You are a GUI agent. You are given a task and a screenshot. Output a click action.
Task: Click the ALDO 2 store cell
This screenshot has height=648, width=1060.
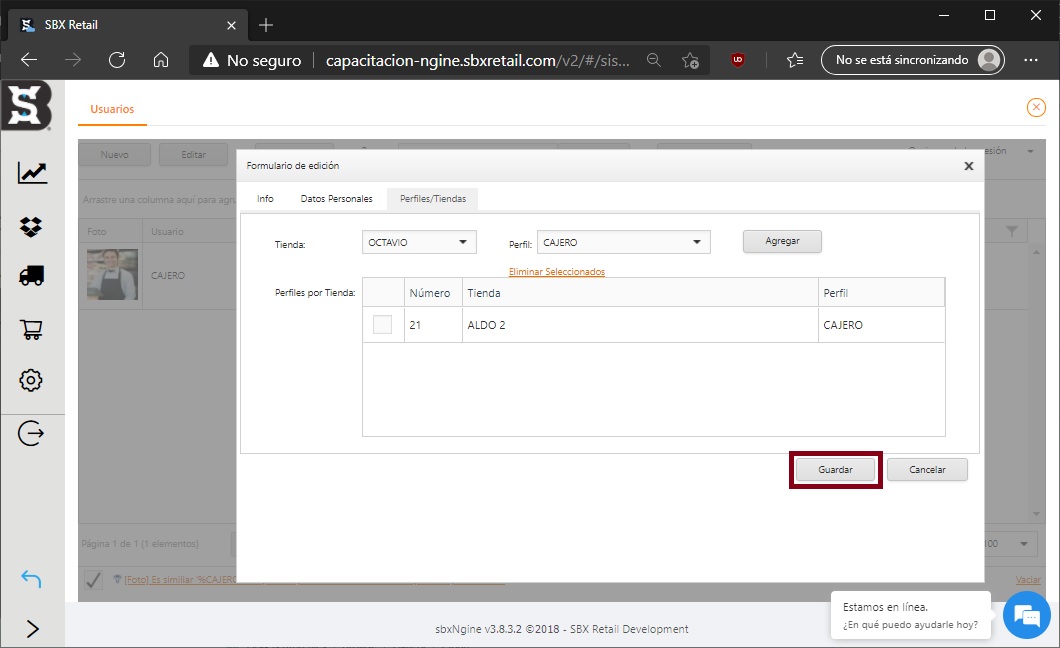coord(640,325)
